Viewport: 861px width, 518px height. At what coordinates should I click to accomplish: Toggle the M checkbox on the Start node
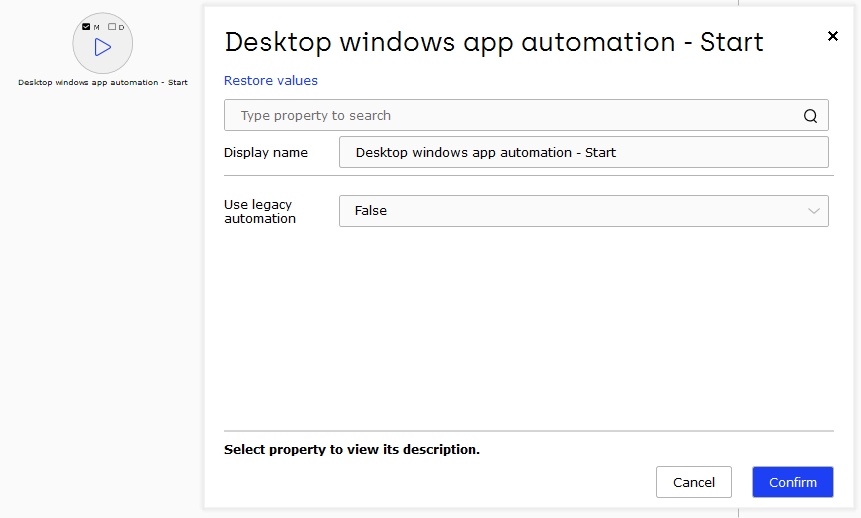(86, 26)
